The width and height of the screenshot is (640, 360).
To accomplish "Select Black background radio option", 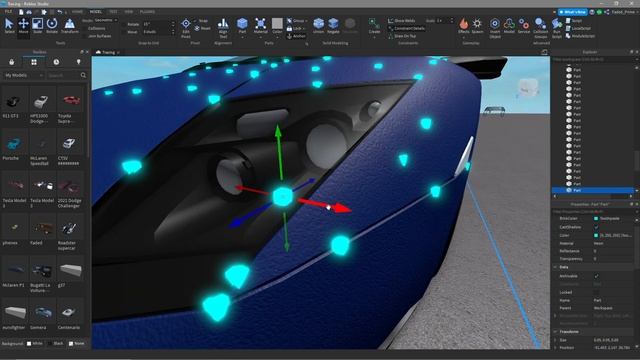I will 50,344.
